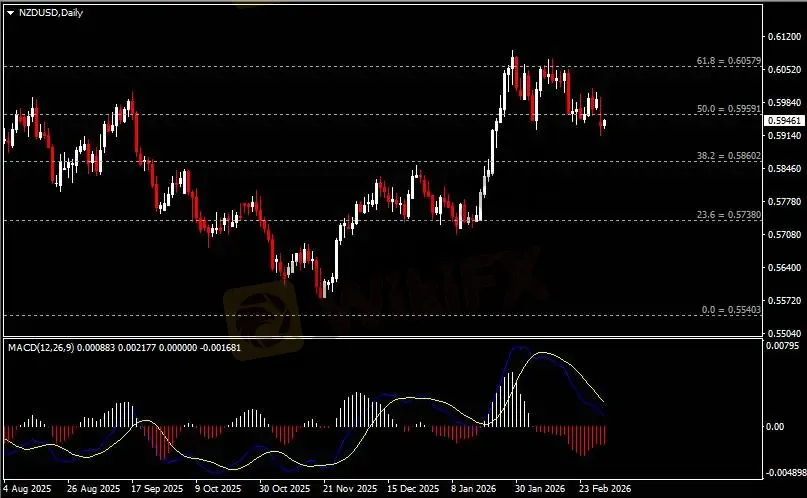Click the MACD scale value -0.004898

click(786, 473)
